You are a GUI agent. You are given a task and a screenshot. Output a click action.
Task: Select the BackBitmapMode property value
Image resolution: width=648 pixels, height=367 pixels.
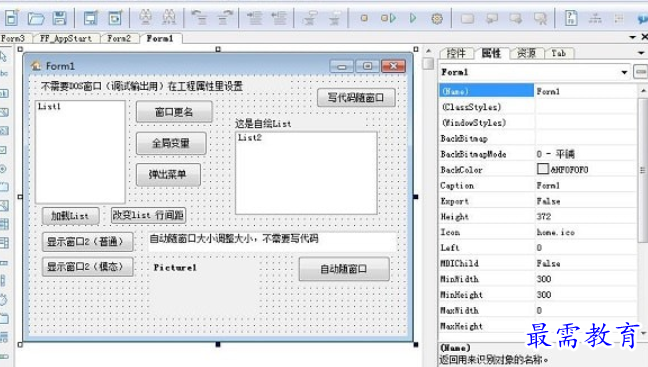pyautogui.click(x=586, y=154)
